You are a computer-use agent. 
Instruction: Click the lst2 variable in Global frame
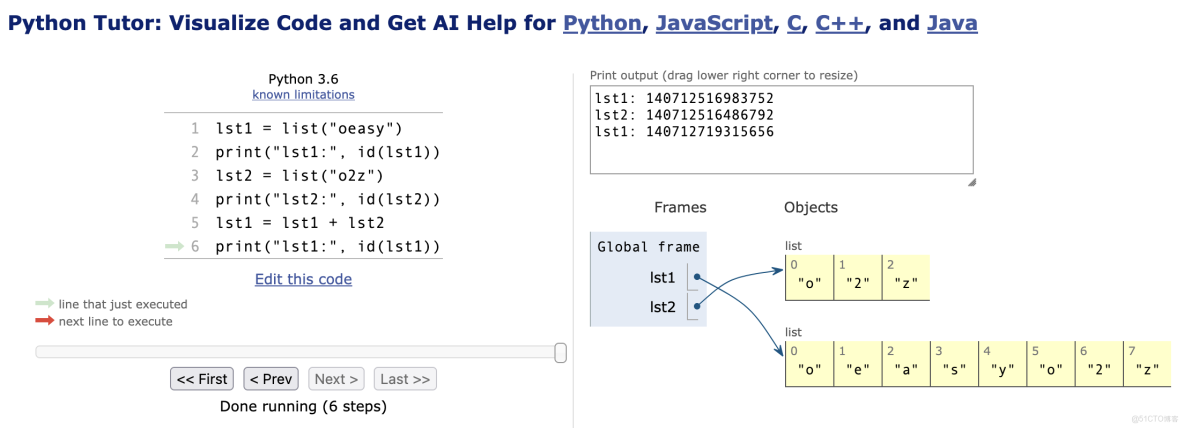[661, 306]
